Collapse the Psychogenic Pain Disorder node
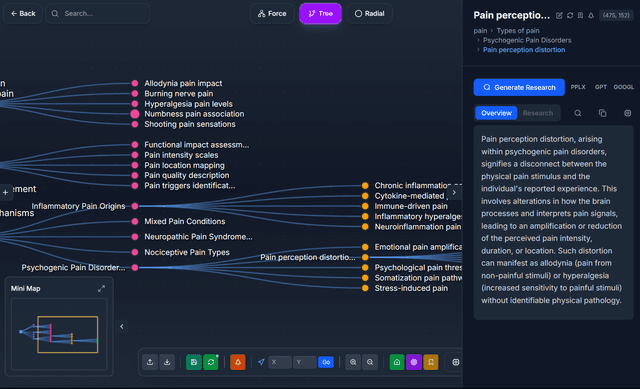640x389 pixels. pos(135,268)
